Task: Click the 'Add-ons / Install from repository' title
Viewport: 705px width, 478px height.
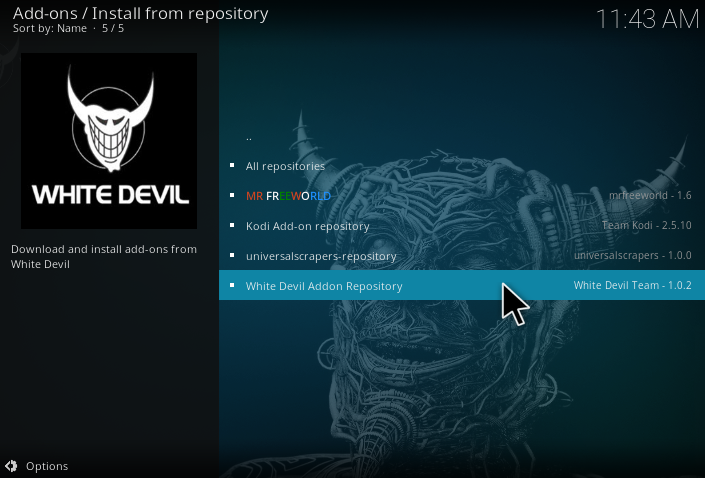Action: (x=140, y=13)
